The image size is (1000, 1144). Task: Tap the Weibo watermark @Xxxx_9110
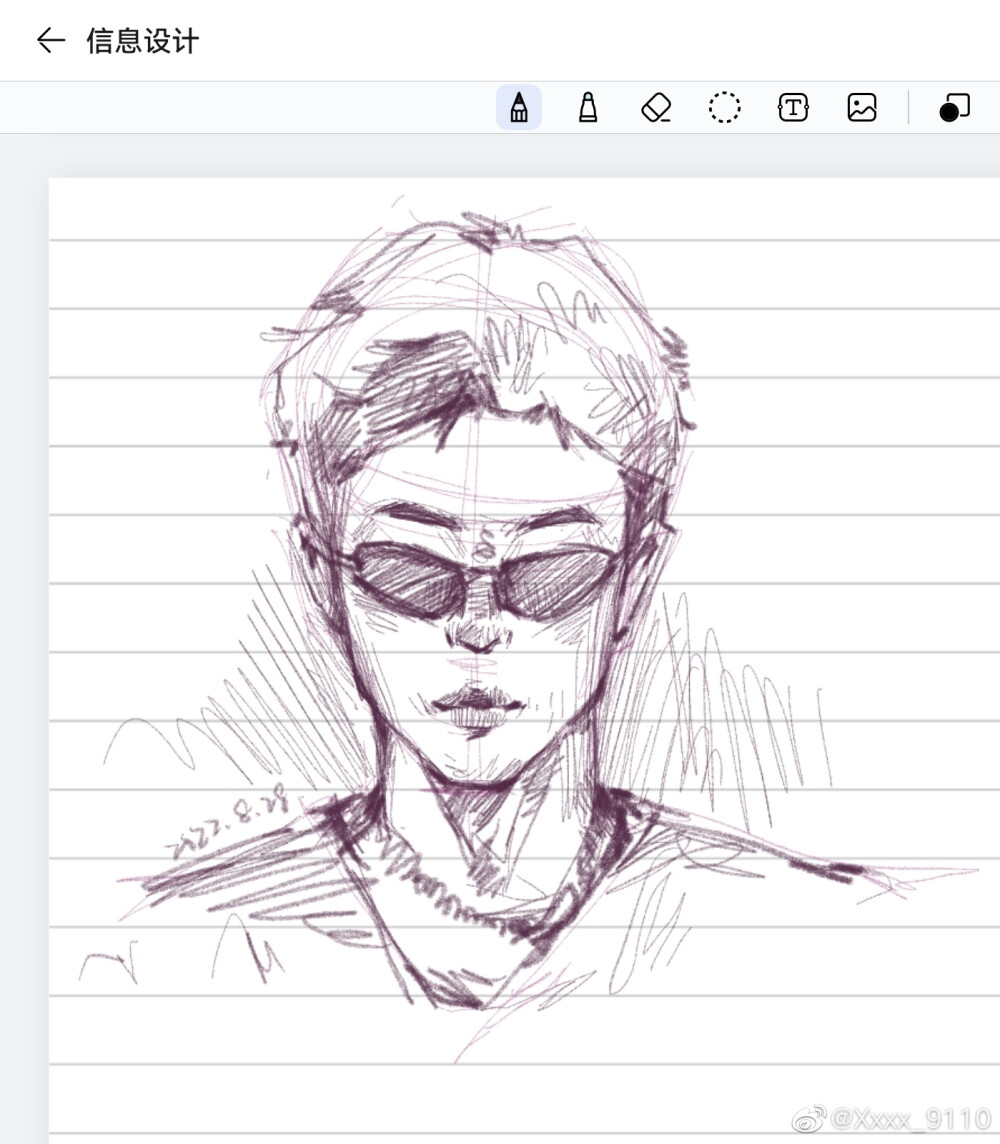pos(910,1118)
